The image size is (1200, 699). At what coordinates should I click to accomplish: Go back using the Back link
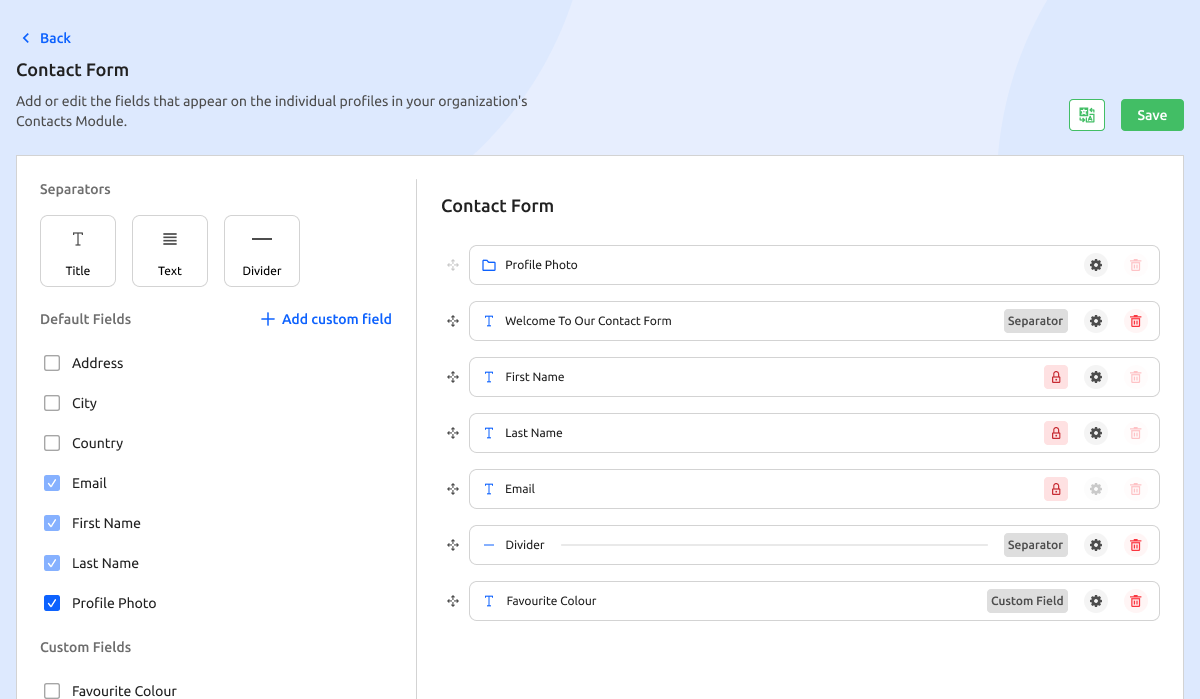point(46,38)
